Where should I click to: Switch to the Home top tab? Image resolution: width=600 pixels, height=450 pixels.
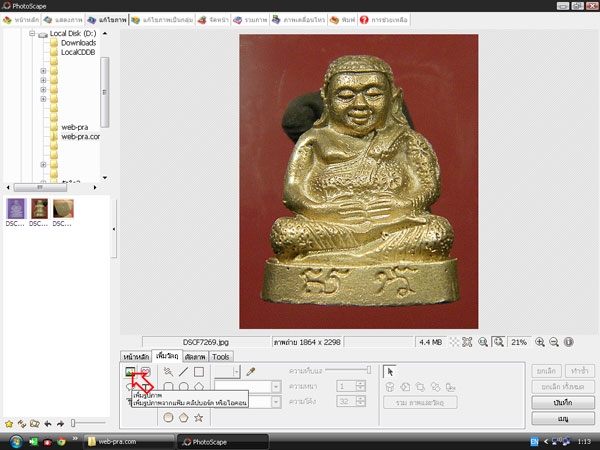tap(21, 20)
